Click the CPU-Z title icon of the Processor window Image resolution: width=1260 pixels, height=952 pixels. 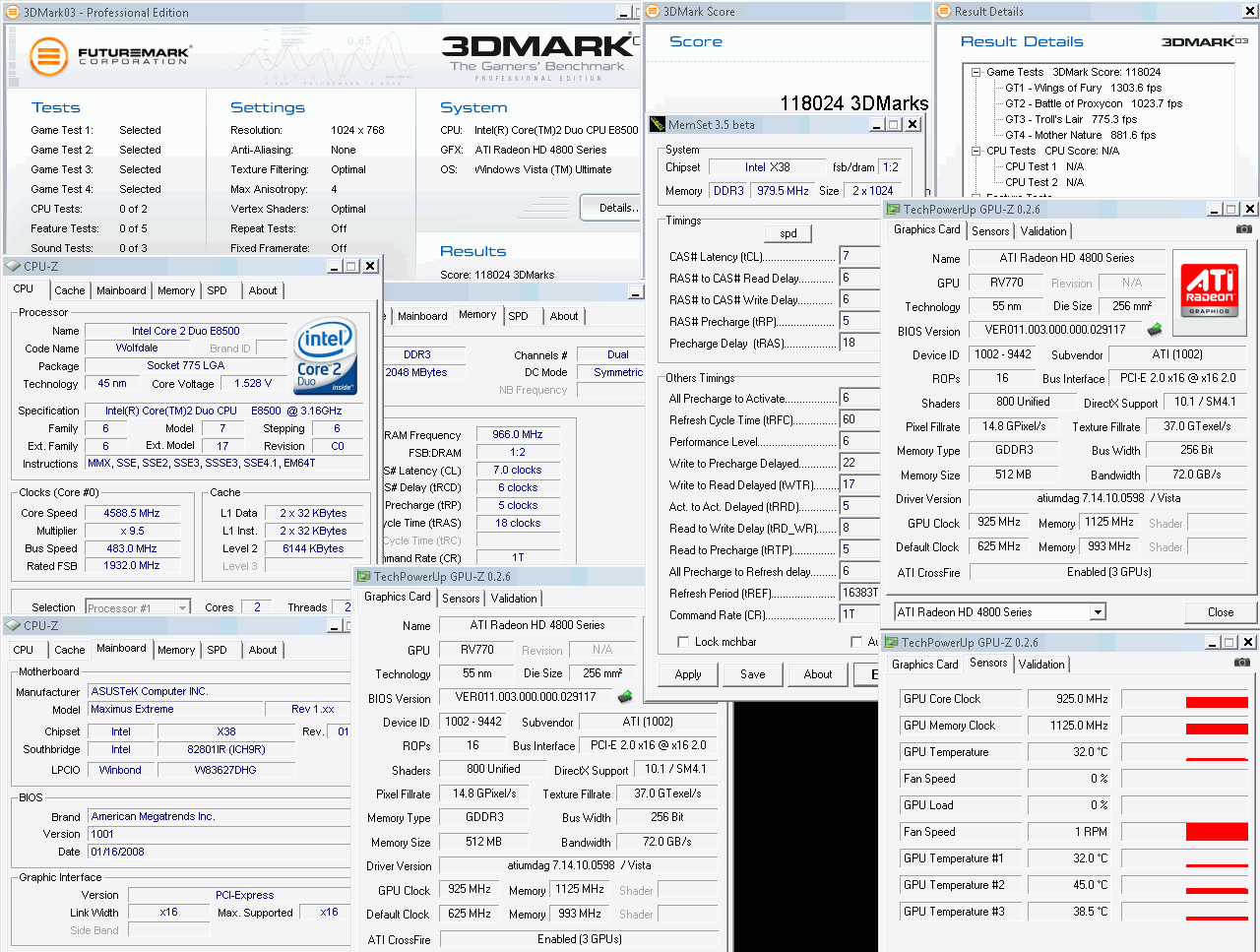(x=13, y=266)
